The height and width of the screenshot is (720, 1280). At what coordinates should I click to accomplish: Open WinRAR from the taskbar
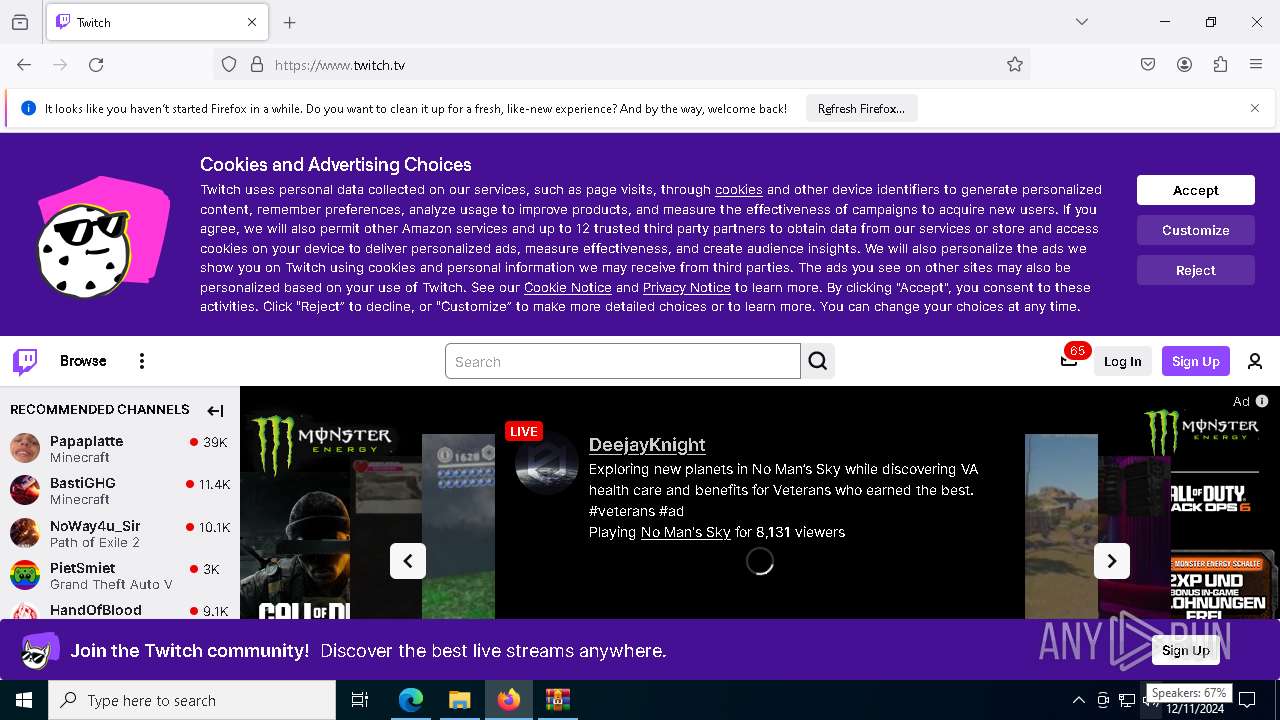(x=557, y=700)
